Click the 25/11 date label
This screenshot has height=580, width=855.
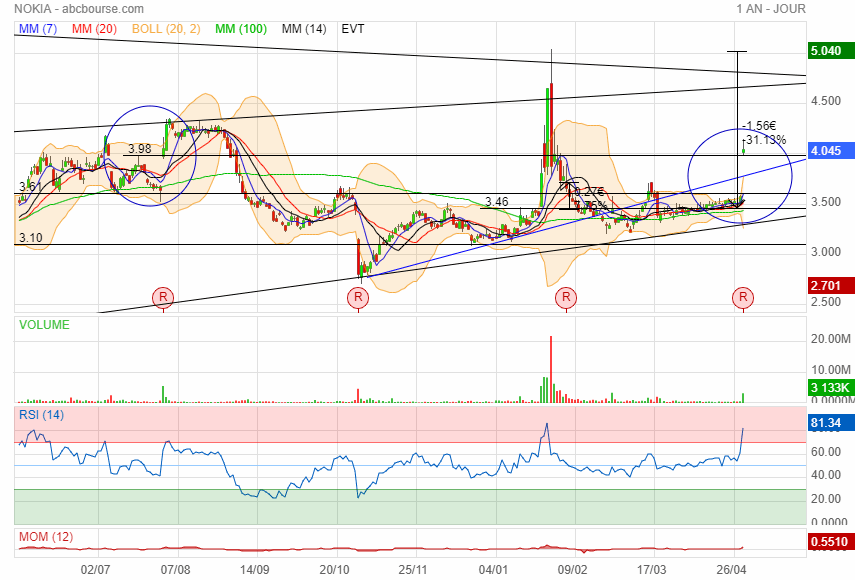click(x=413, y=570)
